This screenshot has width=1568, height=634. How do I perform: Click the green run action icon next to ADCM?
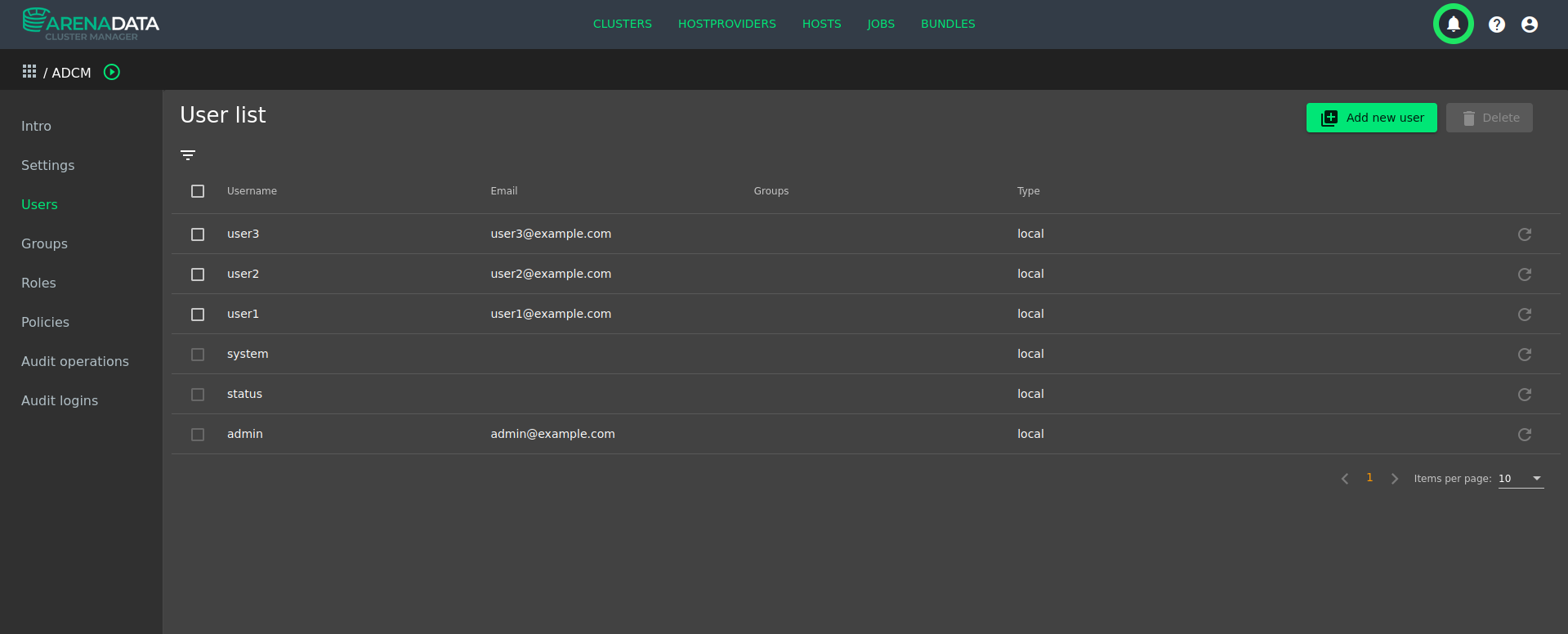(112, 72)
